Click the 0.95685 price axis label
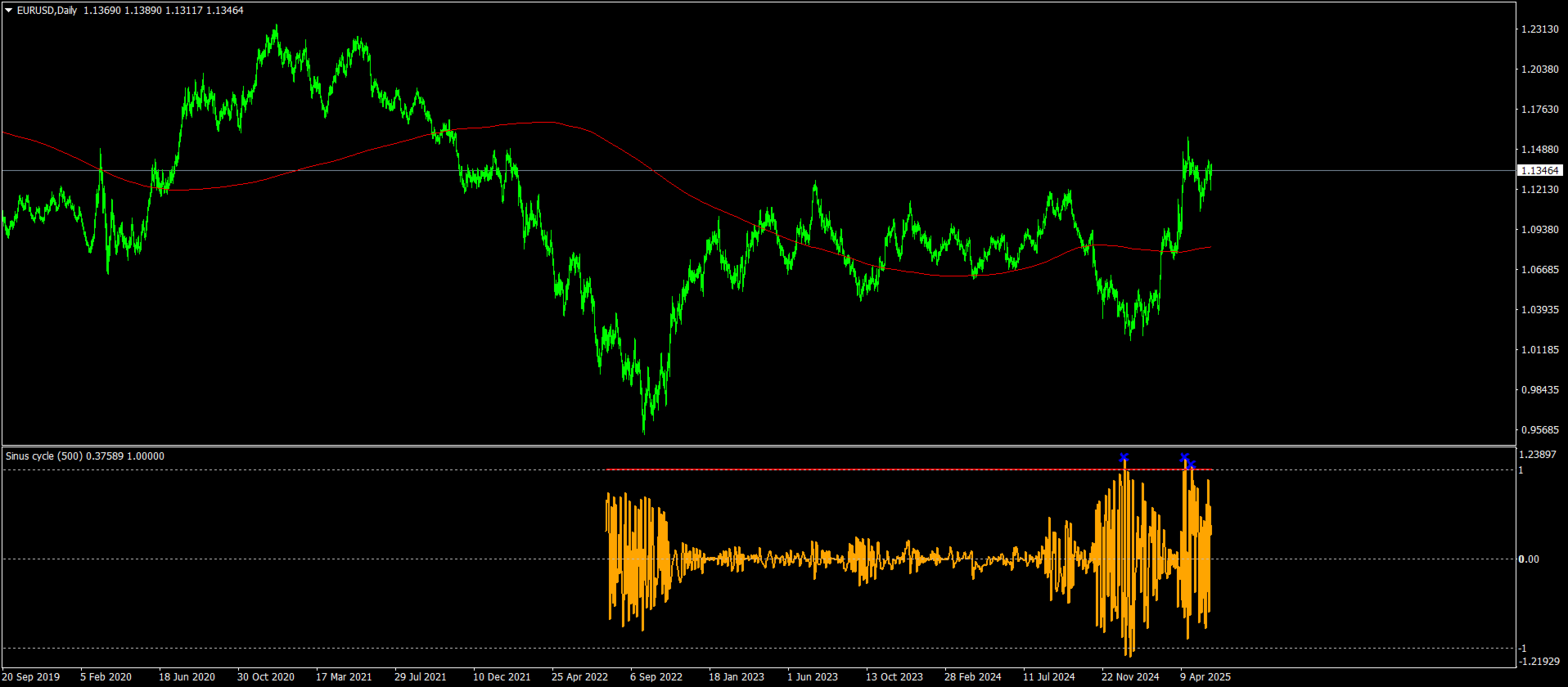Image resolution: width=1568 pixels, height=687 pixels. (1539, 430)
